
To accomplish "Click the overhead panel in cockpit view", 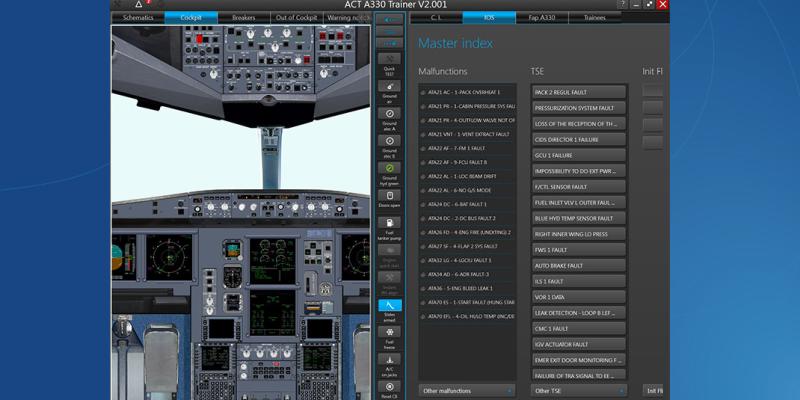I will tap(269, 60).
